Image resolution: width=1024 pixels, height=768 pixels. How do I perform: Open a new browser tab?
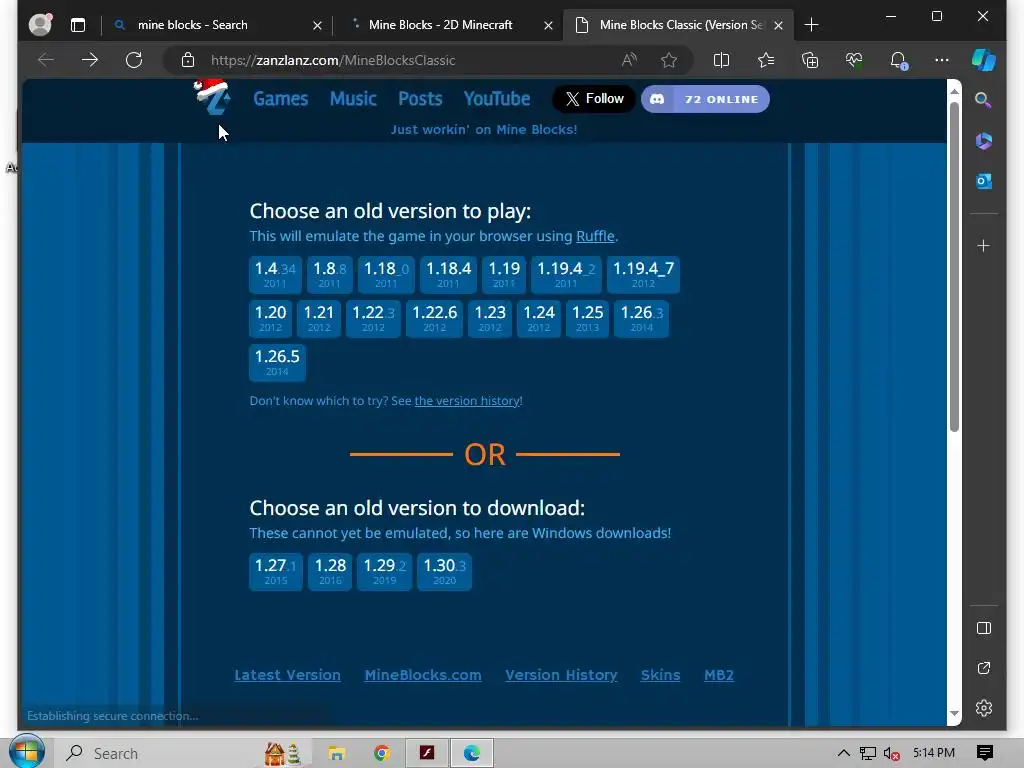(811, 25)
